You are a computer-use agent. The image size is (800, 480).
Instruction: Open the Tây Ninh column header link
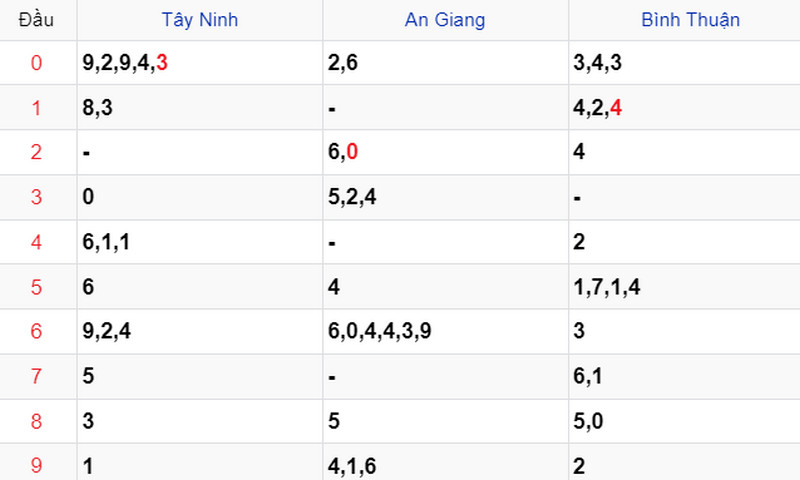coord(199,20)
